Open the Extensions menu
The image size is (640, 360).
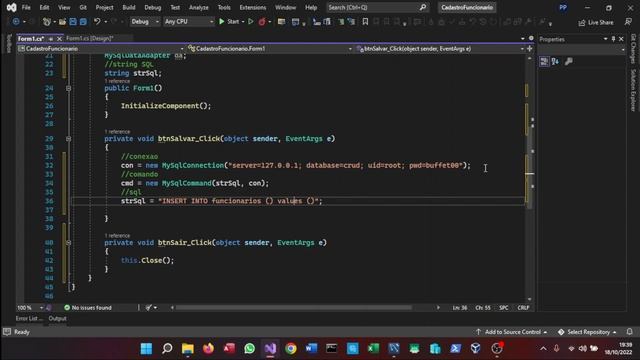pyautogui.click(x=253, y=7)
